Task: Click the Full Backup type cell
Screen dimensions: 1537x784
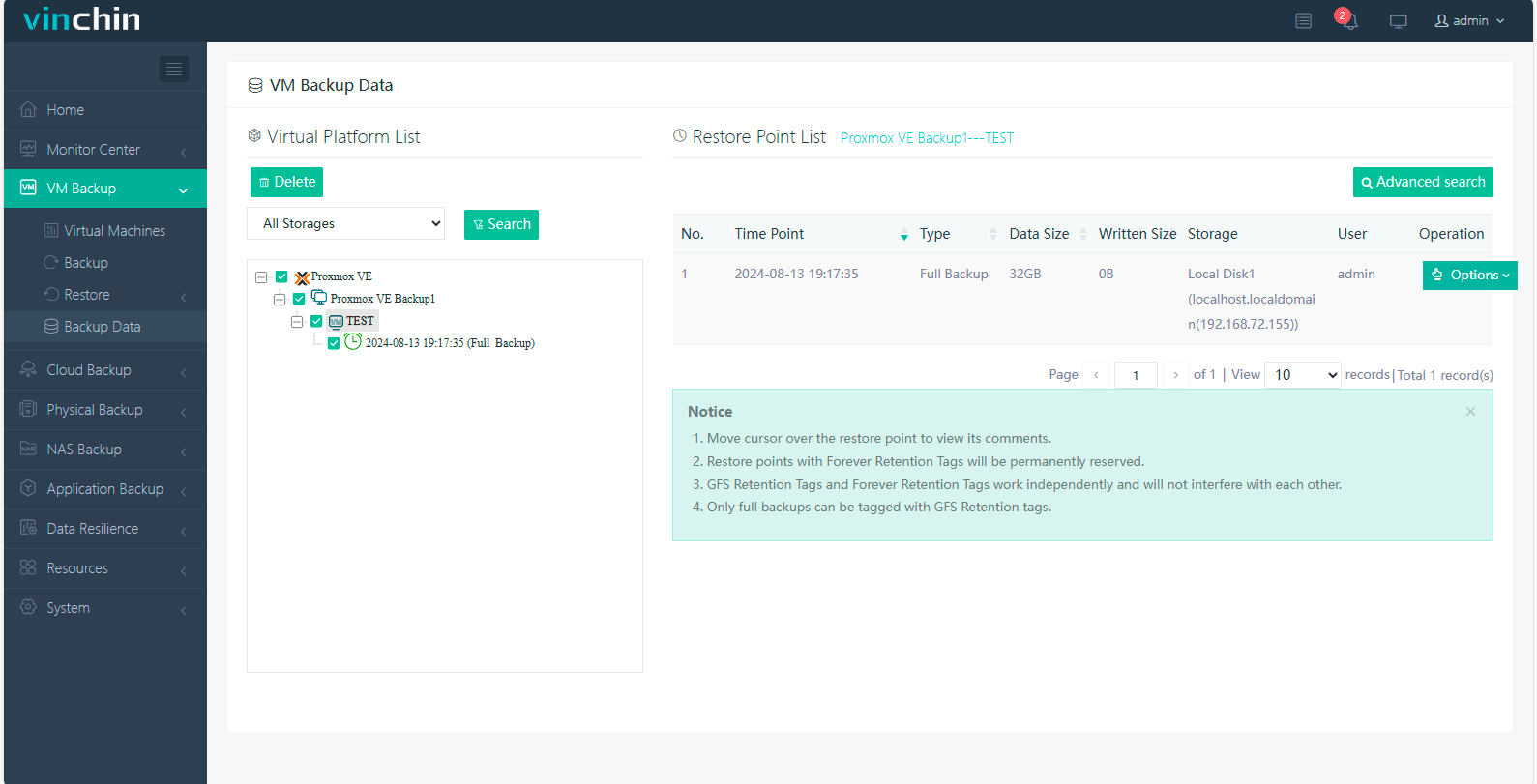Action: point(954,274)
